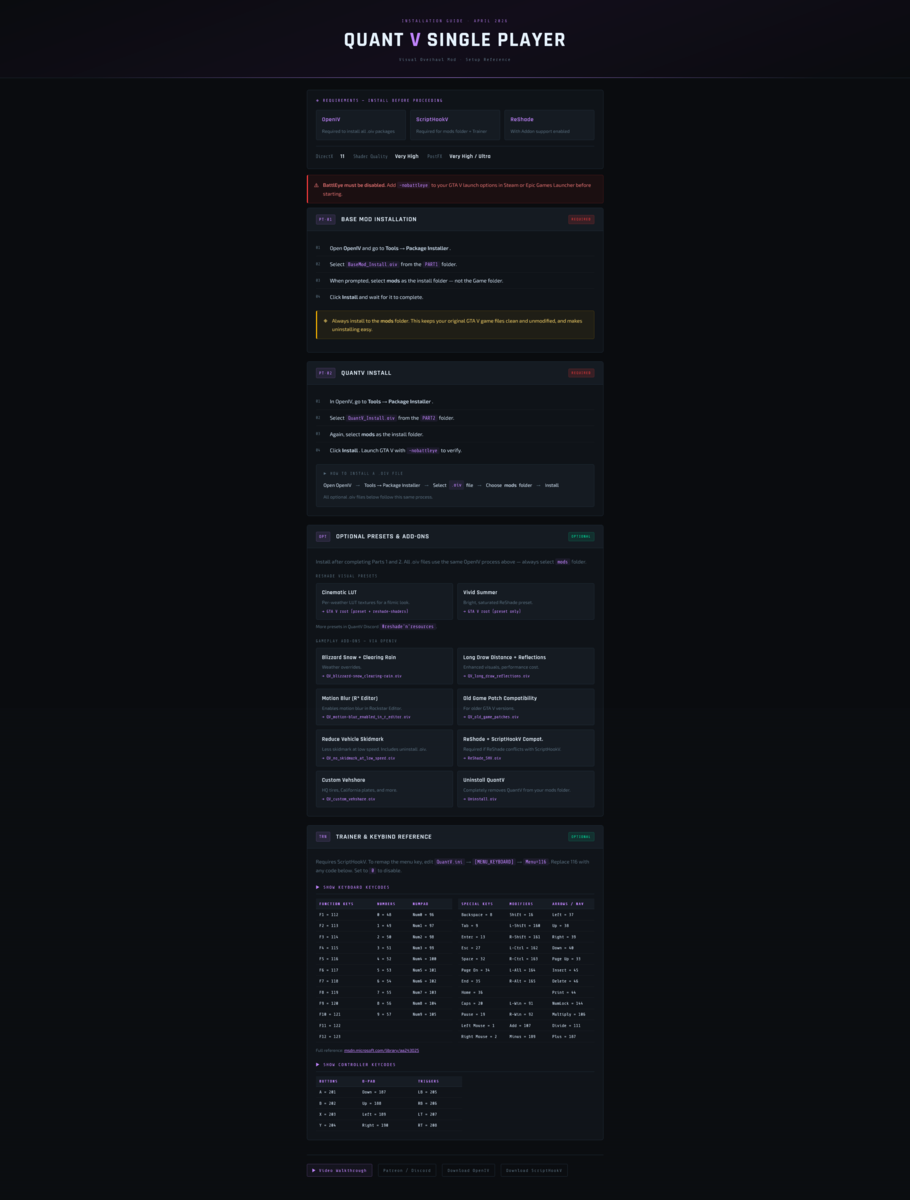The width and height of the screenshot is (910, 1200).
Task: Open the Blizzard Snow + Clearing Rain card
Action: click(x=383, y=666)
